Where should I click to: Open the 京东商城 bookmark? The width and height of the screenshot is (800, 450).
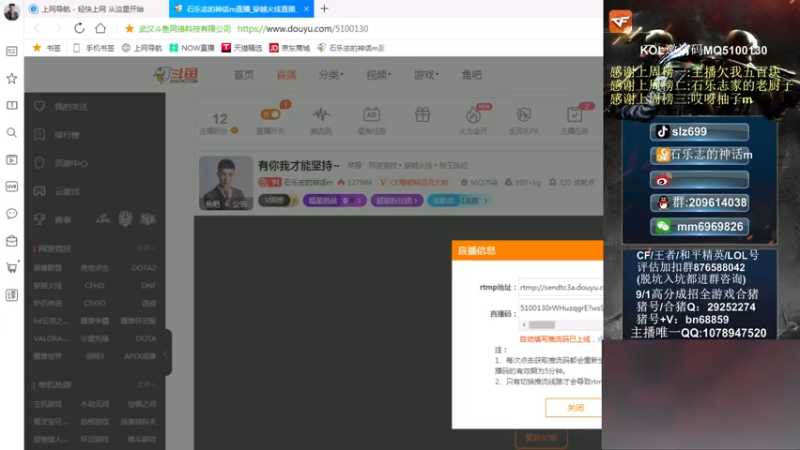290,48
